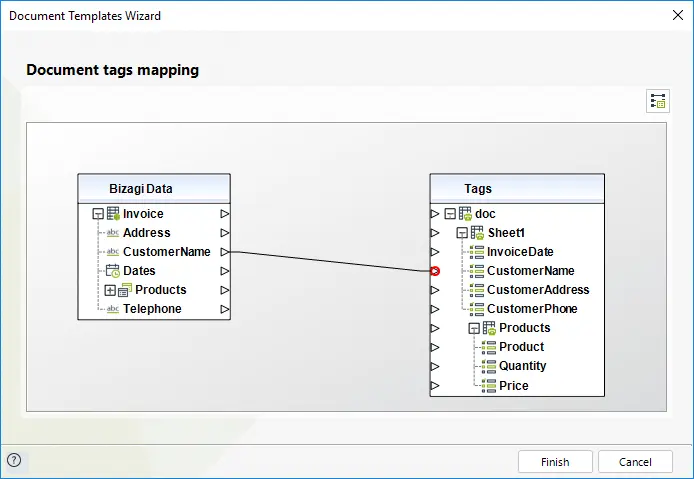The image size is (694, 479).
Task: Select the CustomerPhone tag label
Action: [x=532, y=309]
